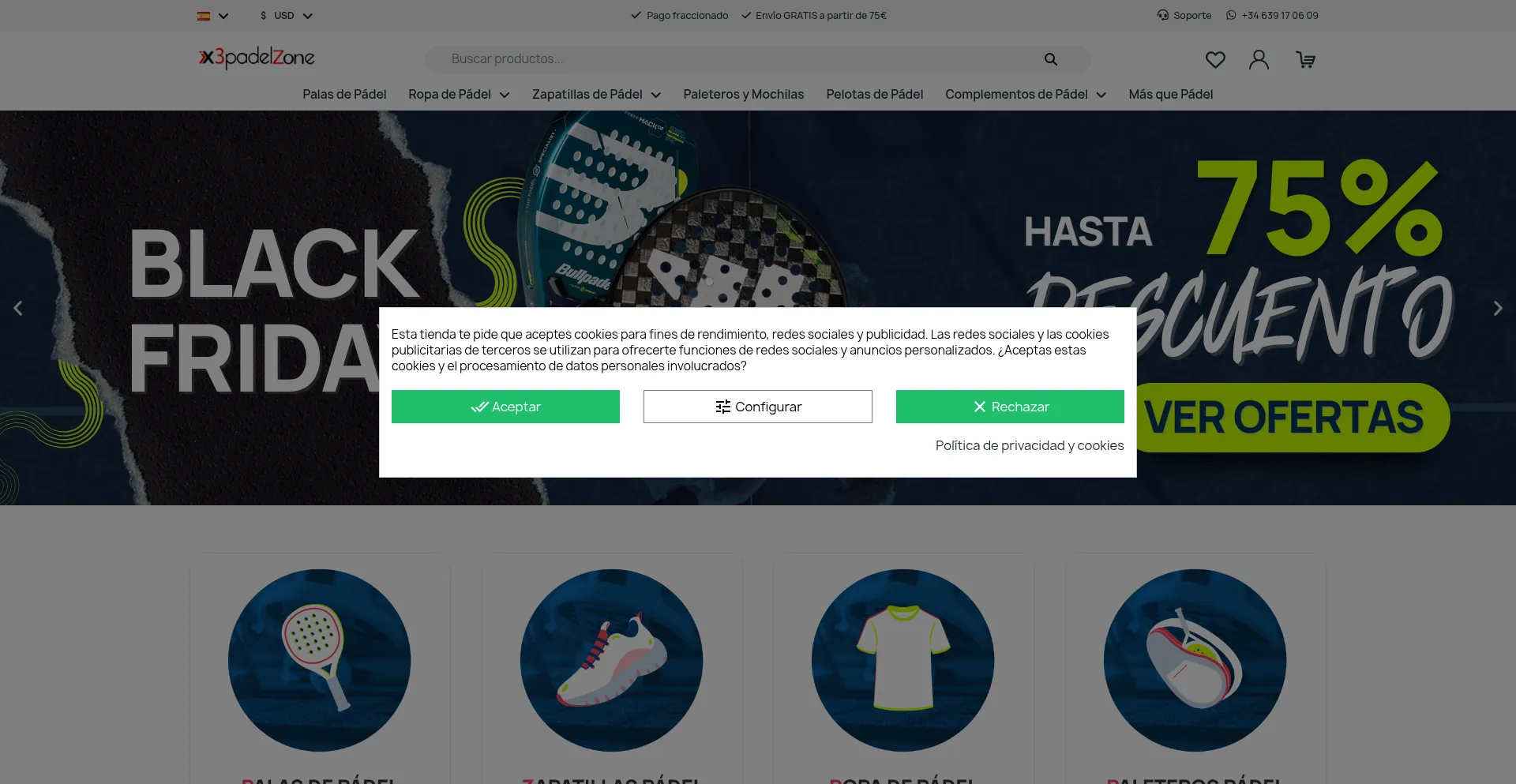Click the Buscar productos search field

(x=734, y=59)
